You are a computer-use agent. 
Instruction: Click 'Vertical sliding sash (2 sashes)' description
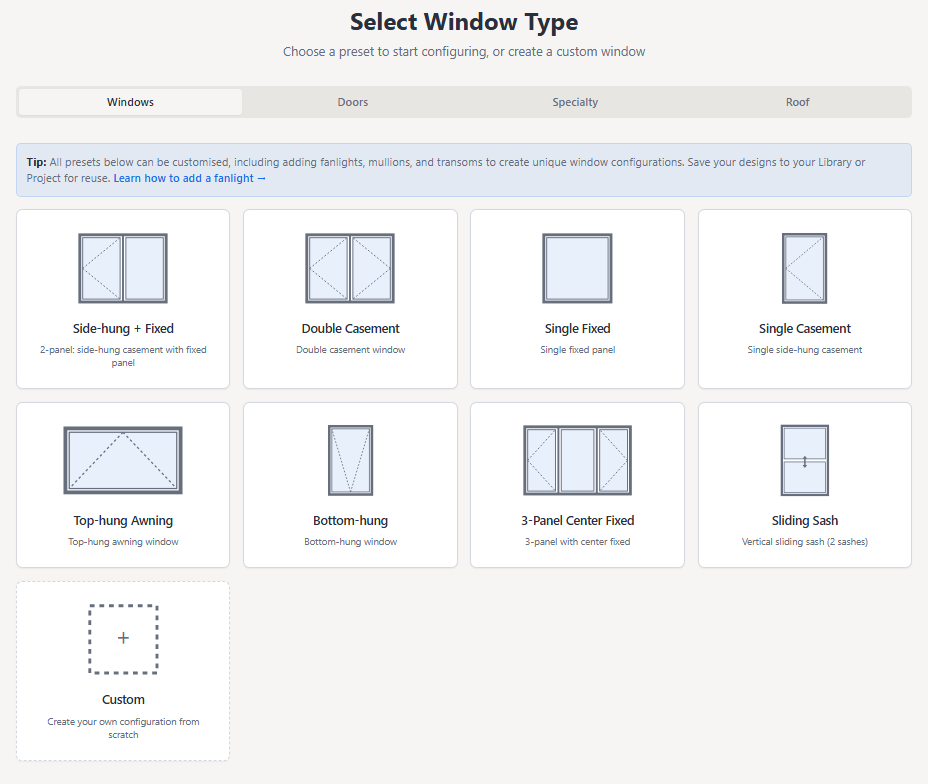point(804,541)
